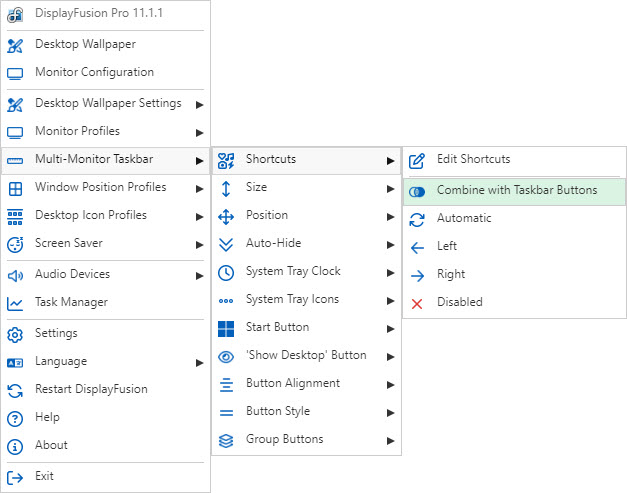Click the Exit door arrow icon
The height and width of the screenshot is (493, 627).
tap(15, 478)
